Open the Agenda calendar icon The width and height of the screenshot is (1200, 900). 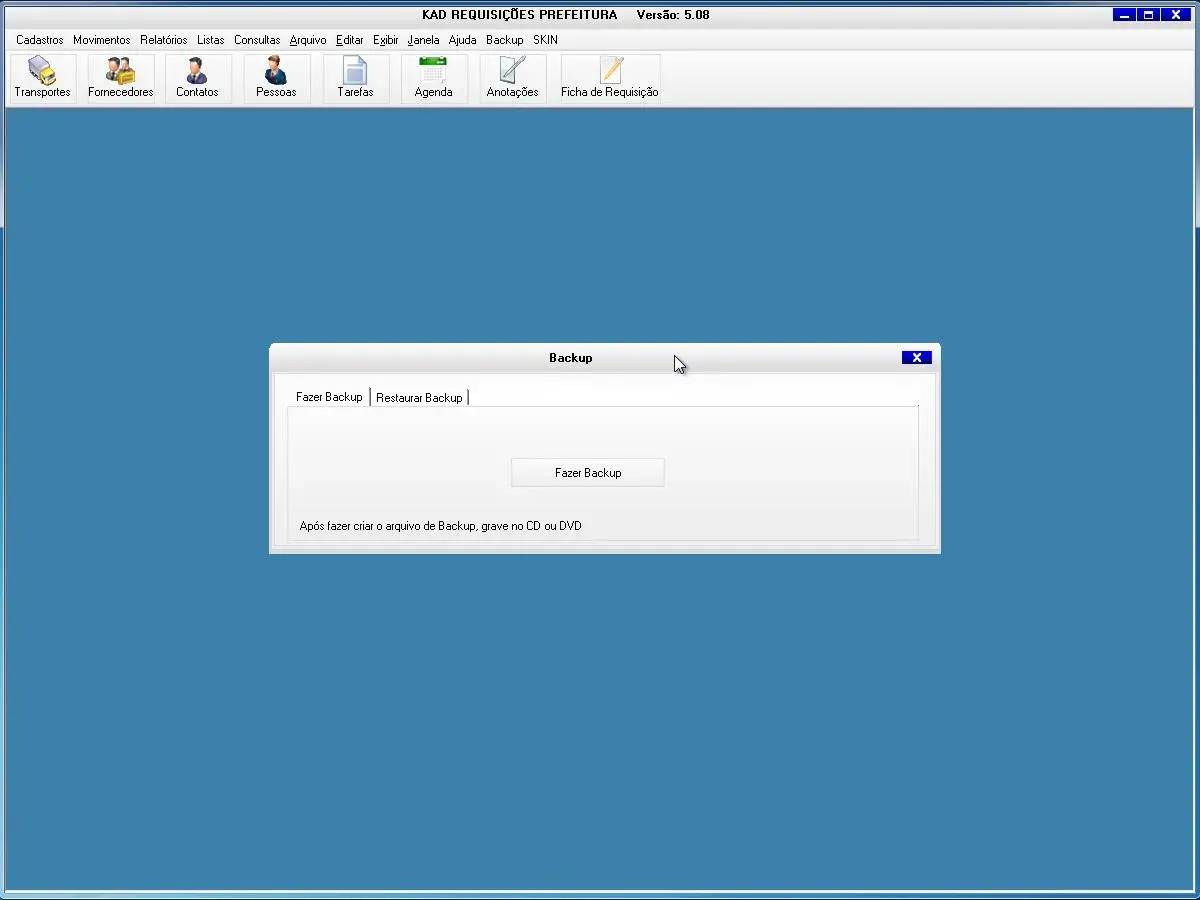pyautogui.click(x=433, y=78)
